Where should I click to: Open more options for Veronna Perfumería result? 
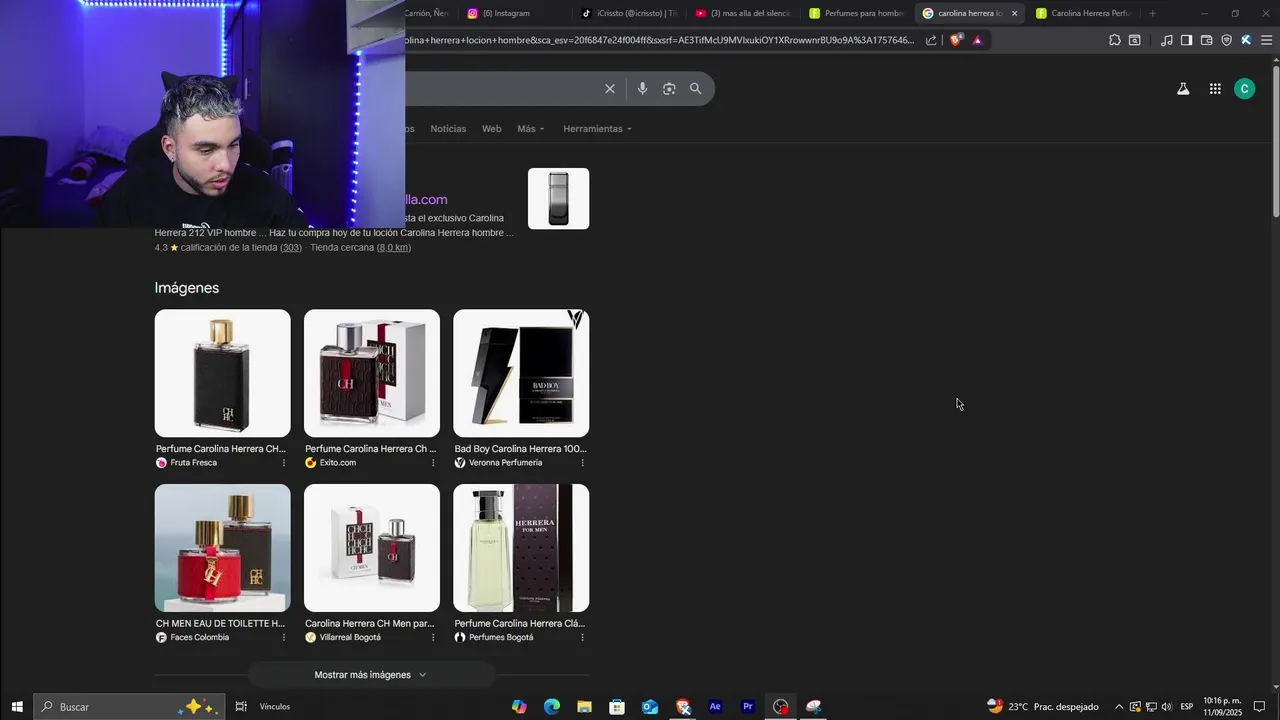(582, 463)
